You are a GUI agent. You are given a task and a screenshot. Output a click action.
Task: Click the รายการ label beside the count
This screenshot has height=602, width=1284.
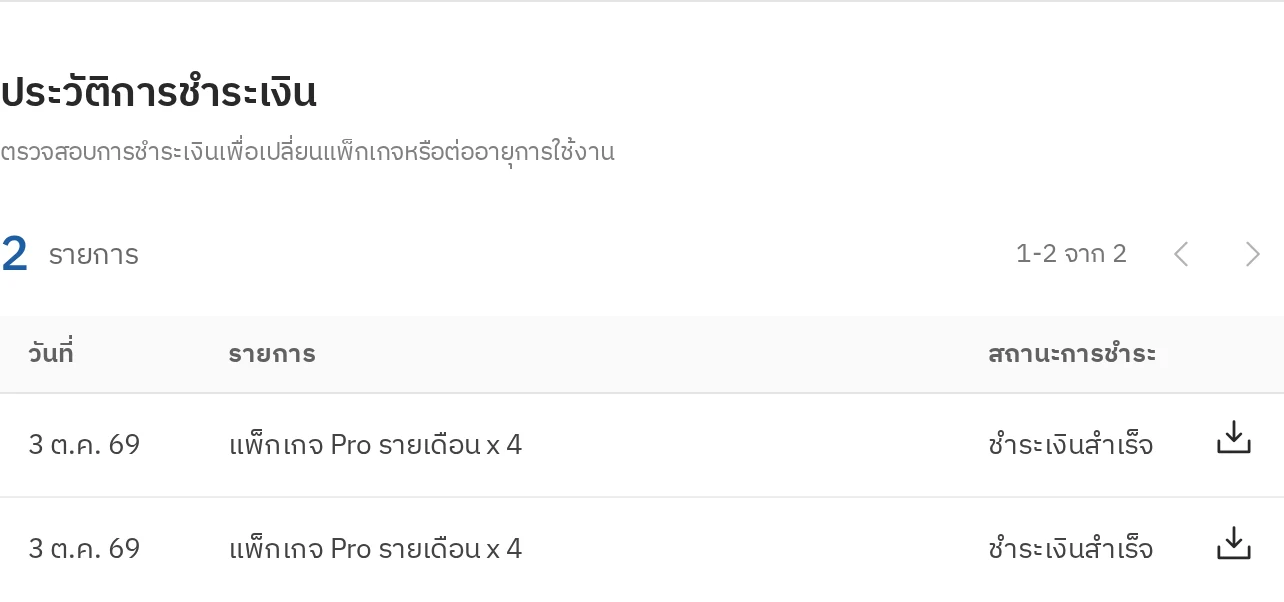93,255
